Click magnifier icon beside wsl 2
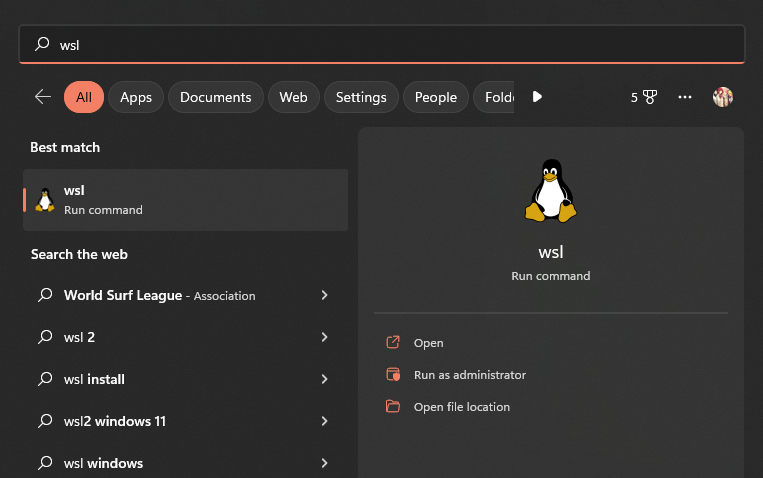The image size is (763, 478). point(45,336)
